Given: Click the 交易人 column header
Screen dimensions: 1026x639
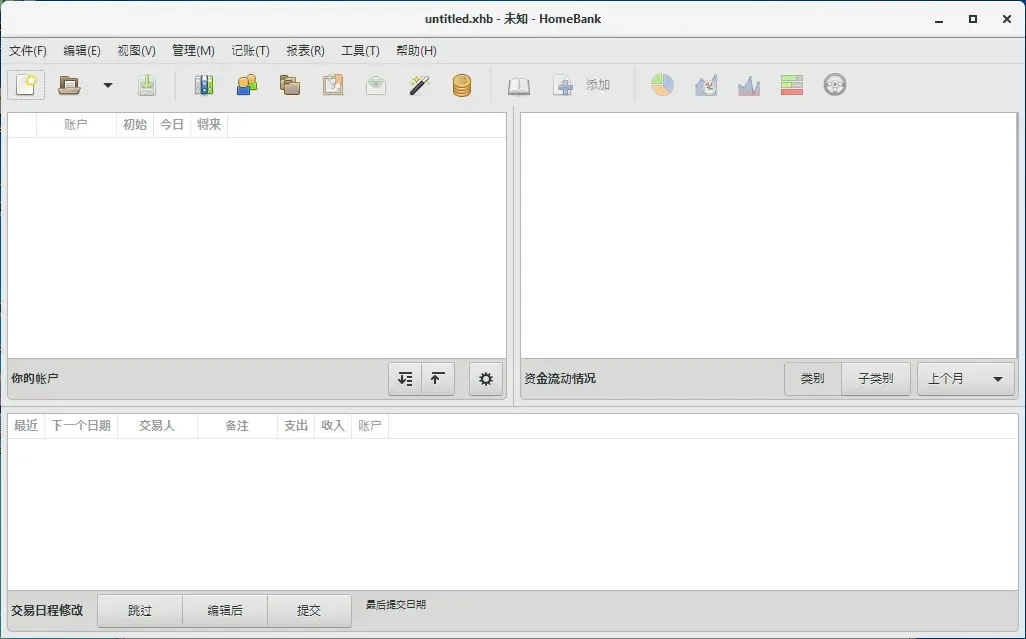Looking at the screenshot, I should click(x=157, y=426).
